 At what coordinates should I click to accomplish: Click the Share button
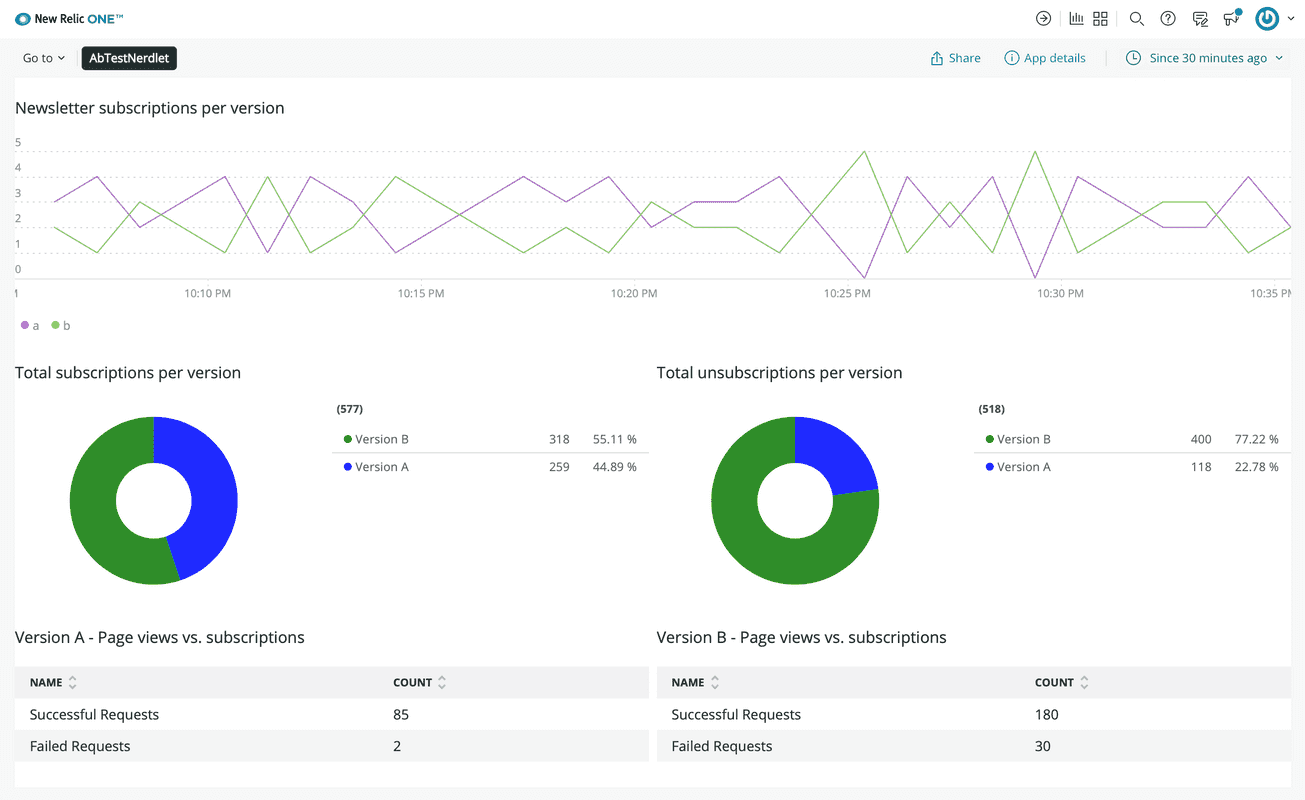coord(955,58)
